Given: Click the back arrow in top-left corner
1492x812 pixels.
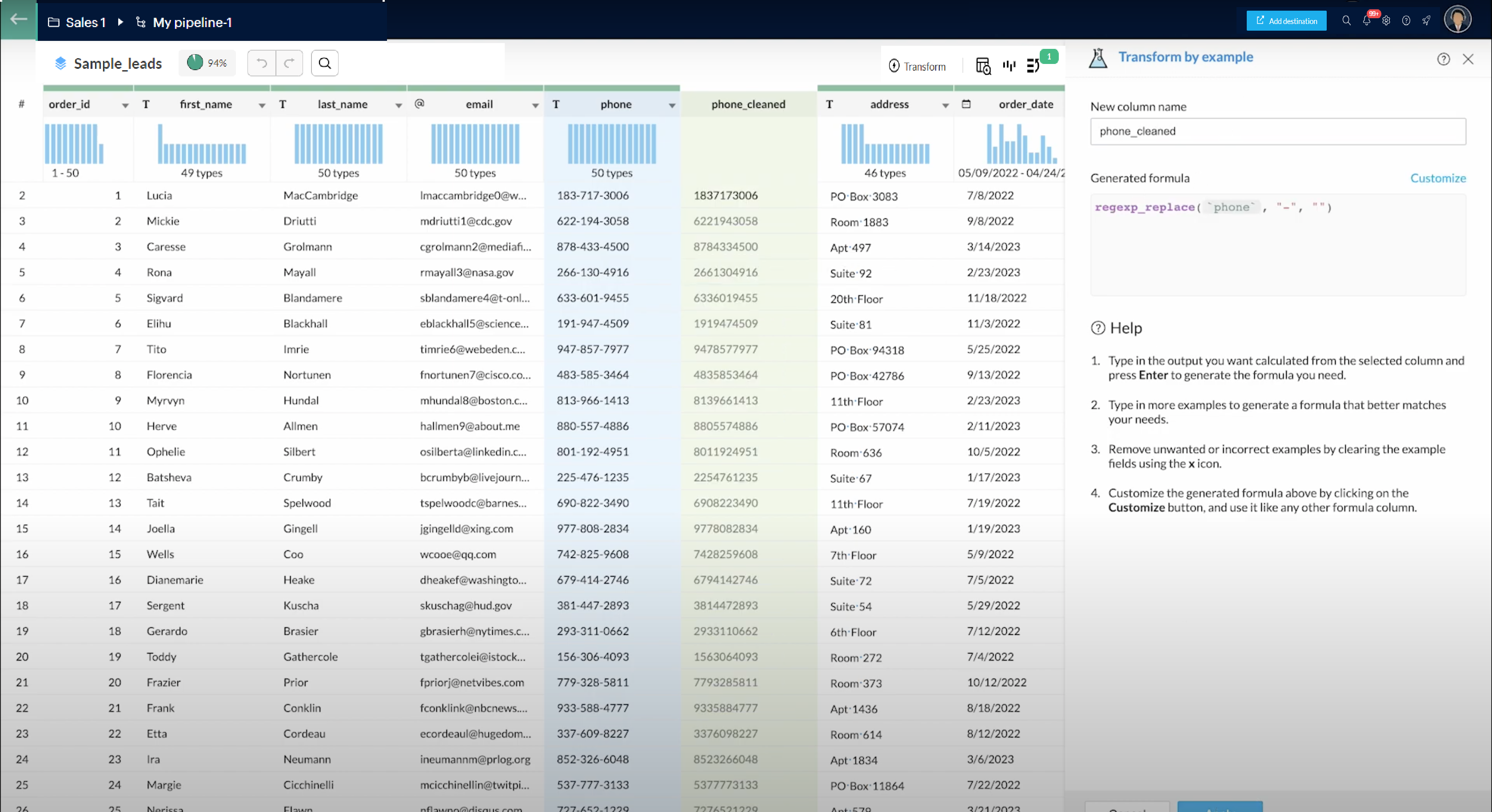Looking at the screenshot, I should [19, 19].
